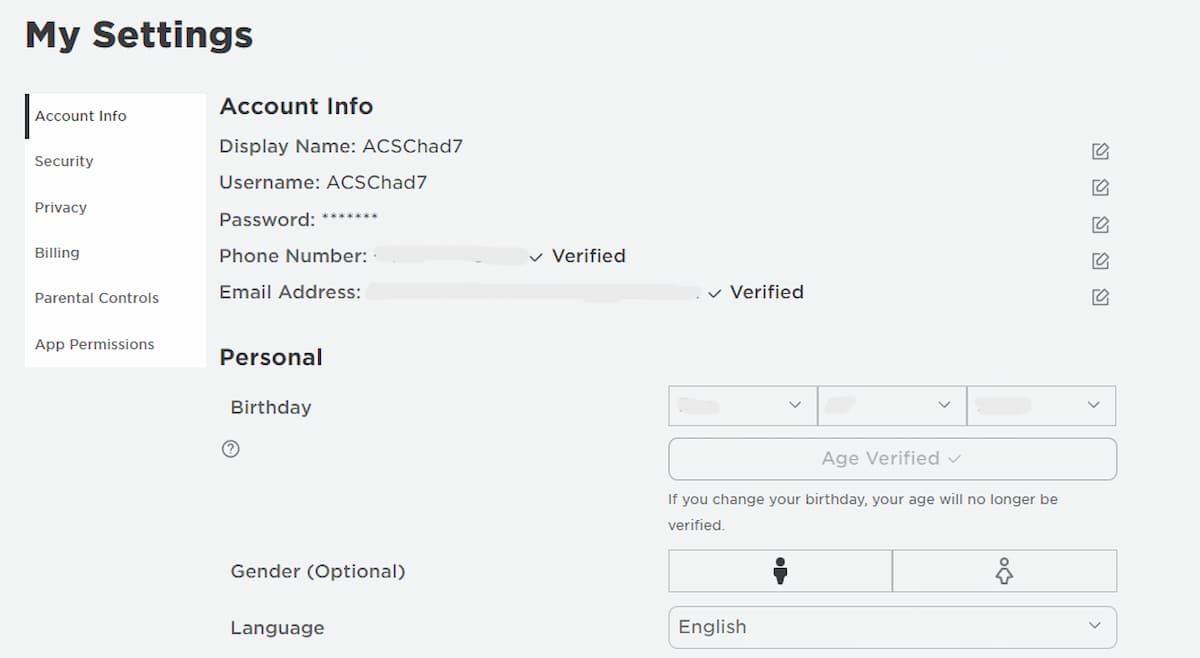
Task: Edit the Email Address via pencil icon
Action: click(1100, 296)
